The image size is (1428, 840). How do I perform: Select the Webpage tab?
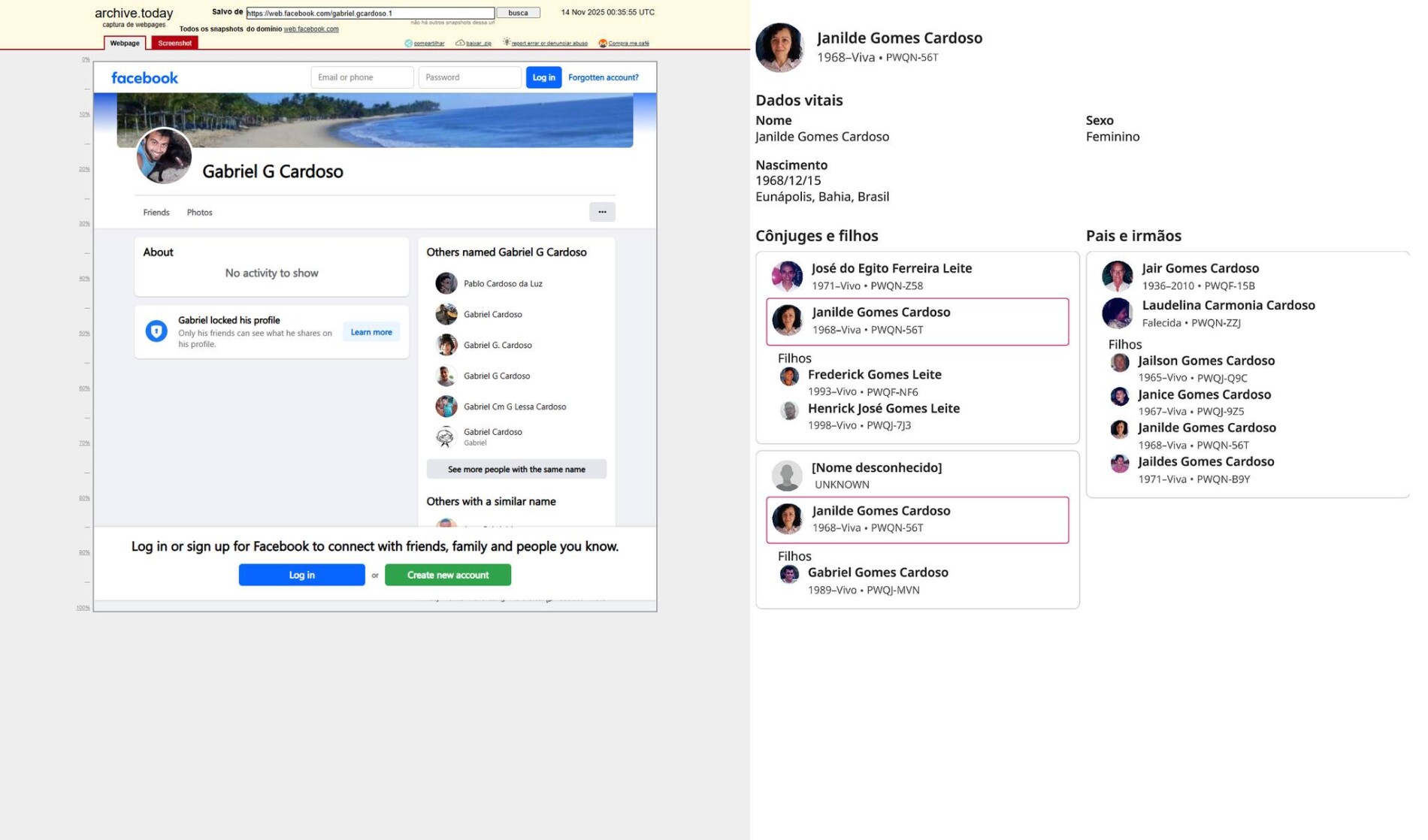coord(125,44)
